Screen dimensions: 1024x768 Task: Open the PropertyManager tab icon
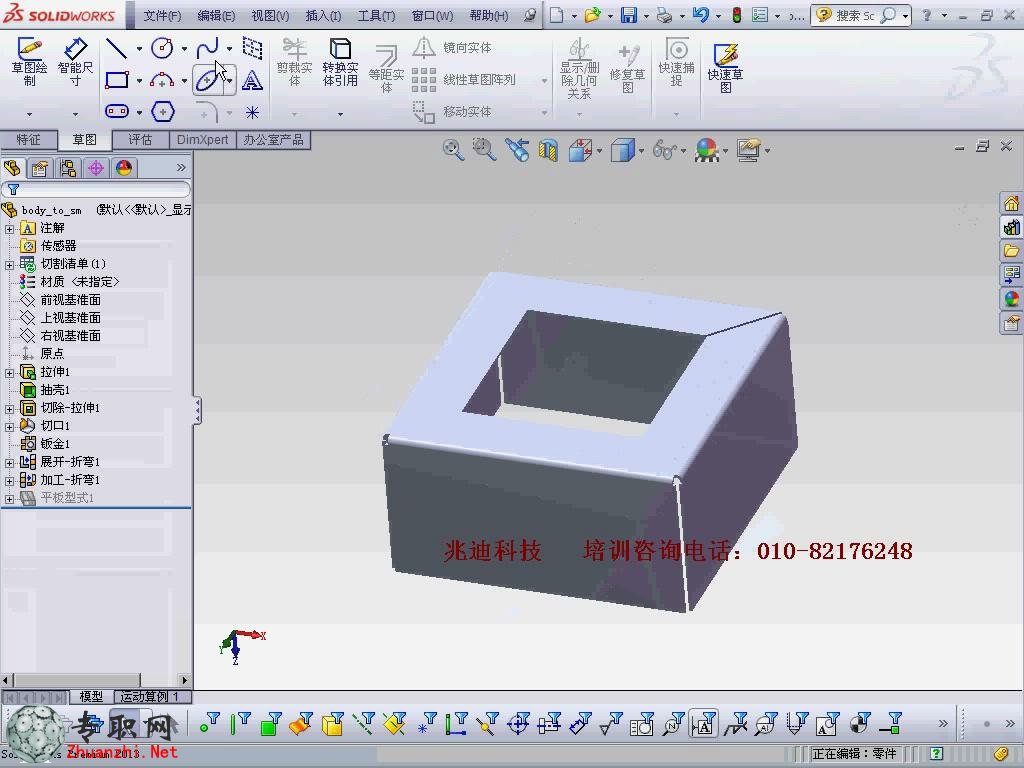point(40,168)
